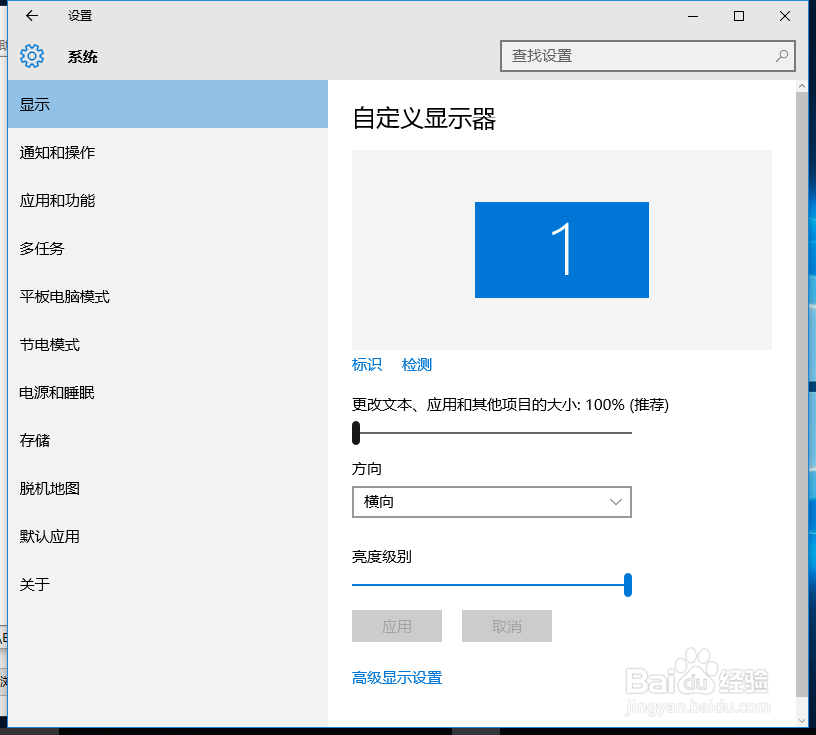Click the brightness level slider thumb

(x=628, y=585)
